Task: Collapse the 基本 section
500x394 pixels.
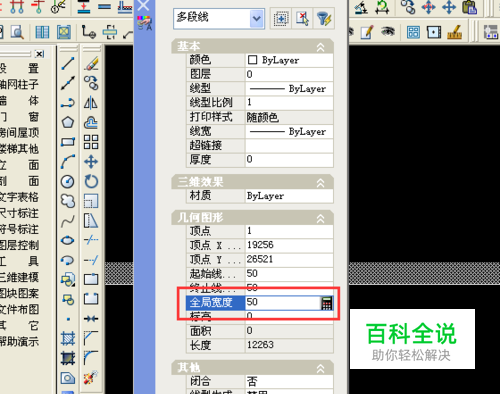Action: [320, 47]
